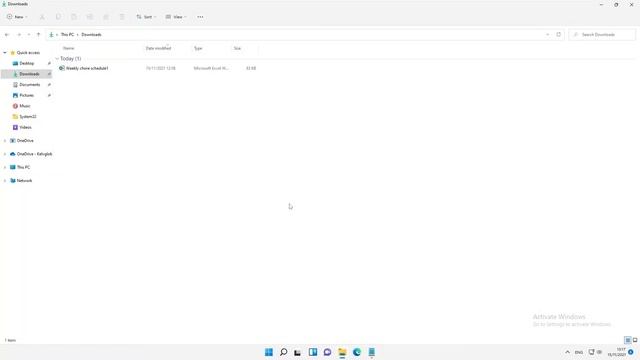Open OneDrive - Kelvglob in sidebar

coord(34,154)
